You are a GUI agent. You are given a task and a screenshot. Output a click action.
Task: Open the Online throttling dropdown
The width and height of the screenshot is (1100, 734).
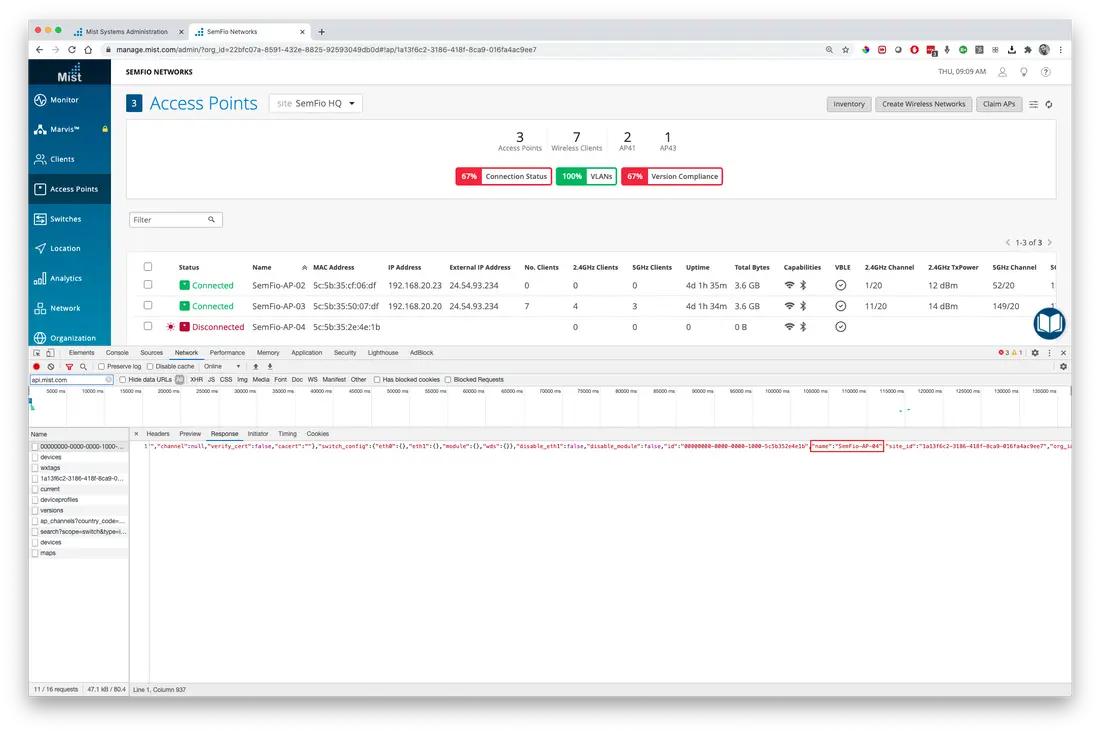coord(222,366)
